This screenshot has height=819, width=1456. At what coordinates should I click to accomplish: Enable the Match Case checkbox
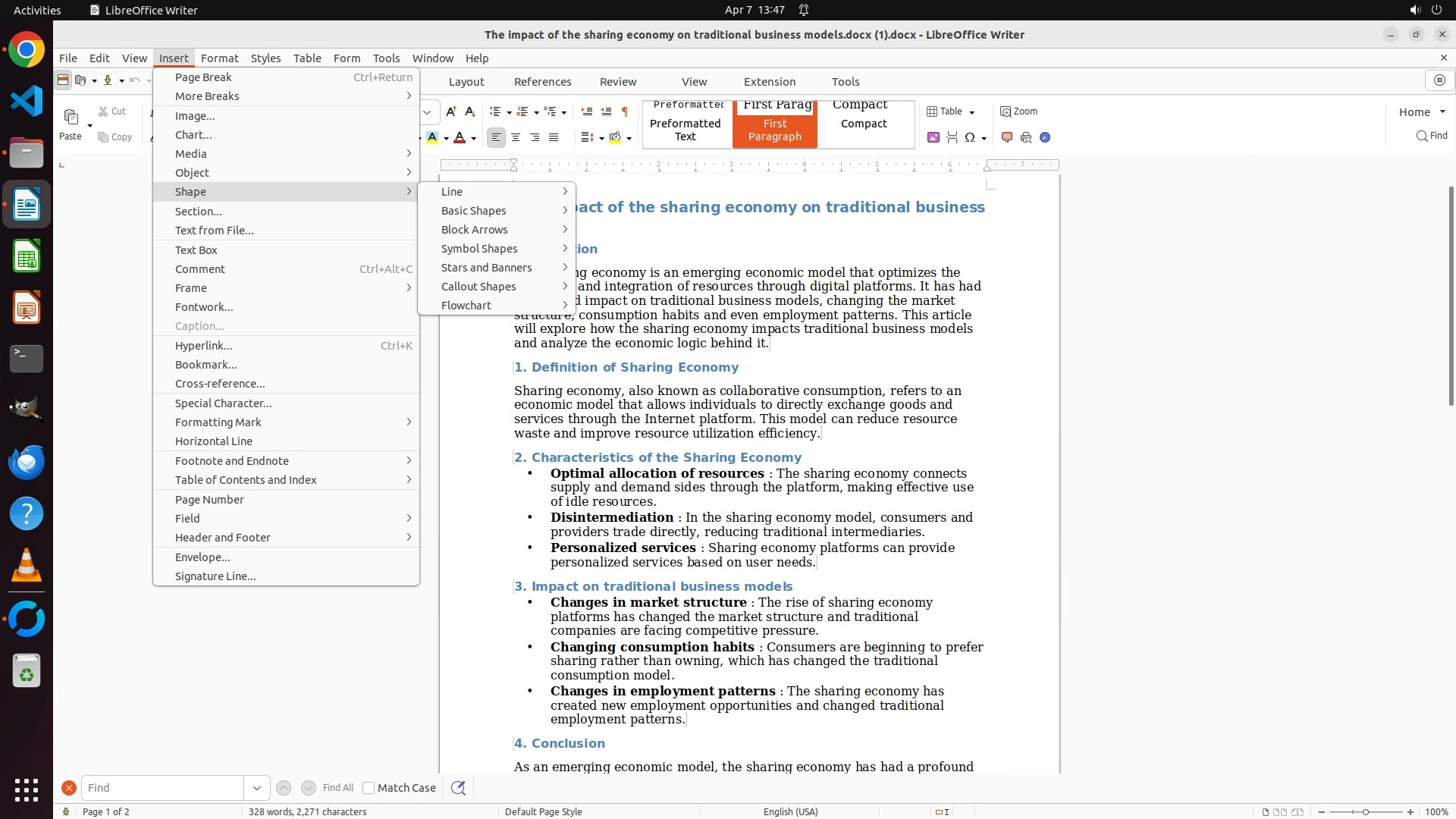369,788
